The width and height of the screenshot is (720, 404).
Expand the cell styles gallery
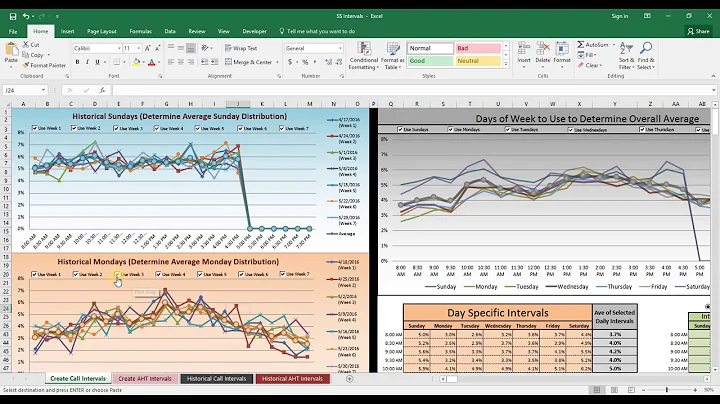tap(506, 64)
